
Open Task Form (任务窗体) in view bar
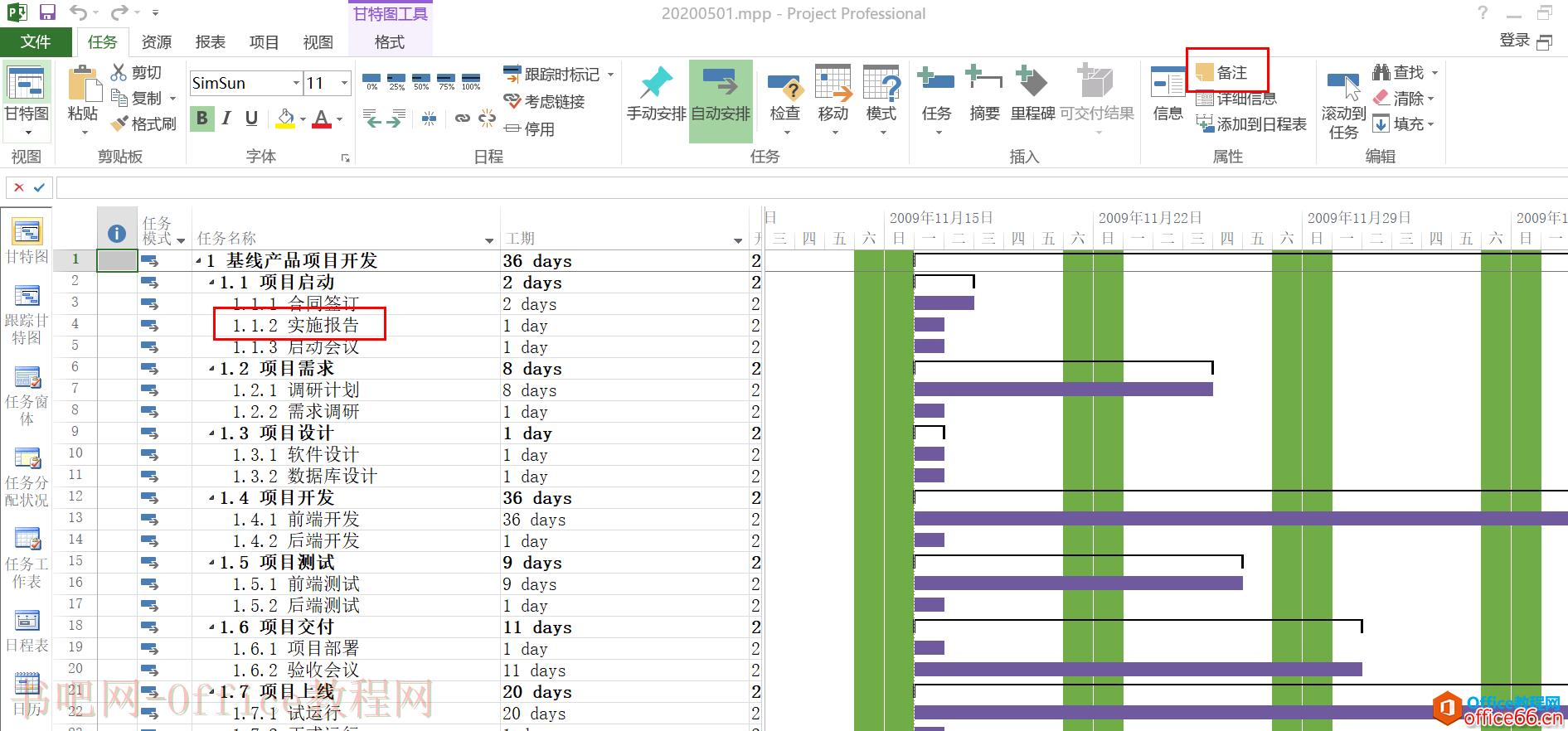click(x=27, y=395)
